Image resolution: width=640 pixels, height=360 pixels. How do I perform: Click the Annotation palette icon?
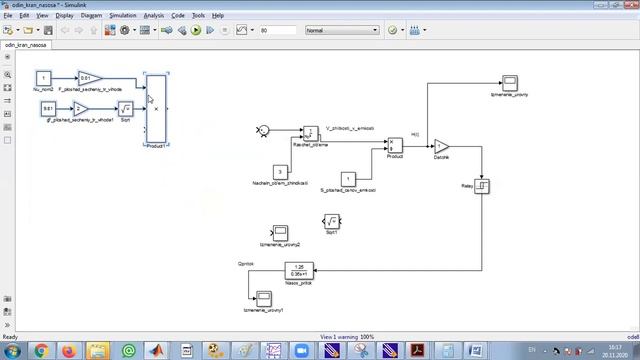[x=7, y=114]
